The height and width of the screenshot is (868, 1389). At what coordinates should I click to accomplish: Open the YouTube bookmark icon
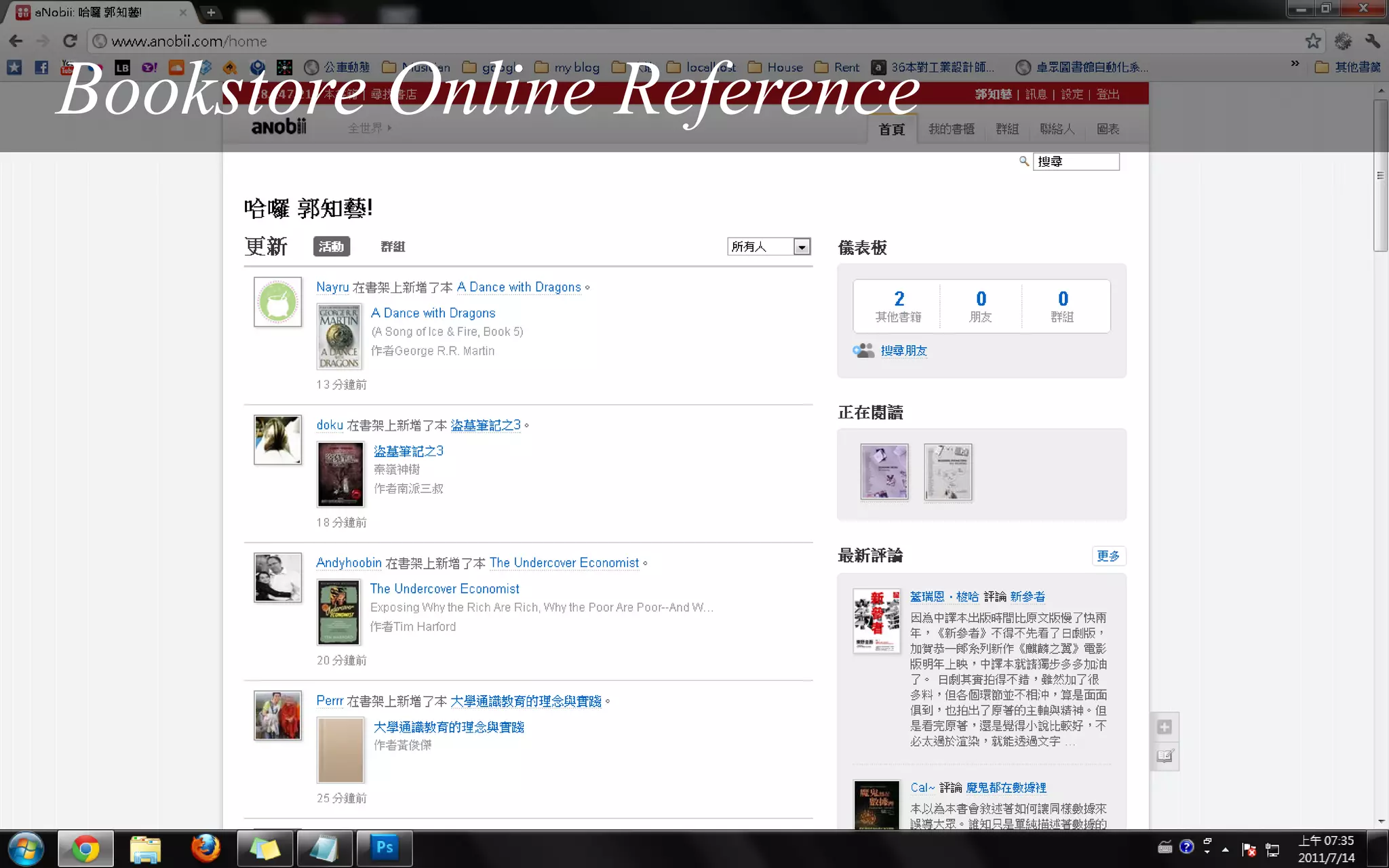[68, 67]
